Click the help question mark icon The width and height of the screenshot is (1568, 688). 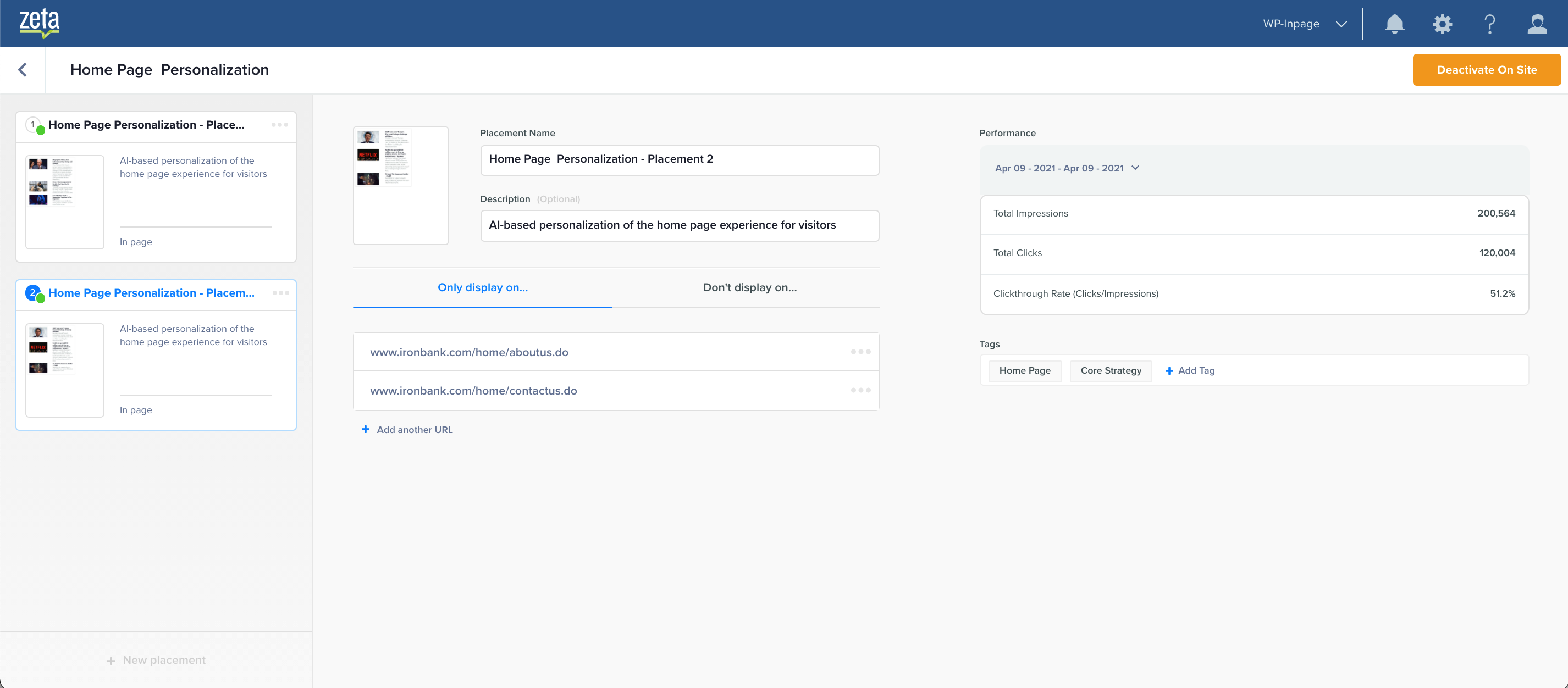pyautogui.click(x=1489, y=24)
